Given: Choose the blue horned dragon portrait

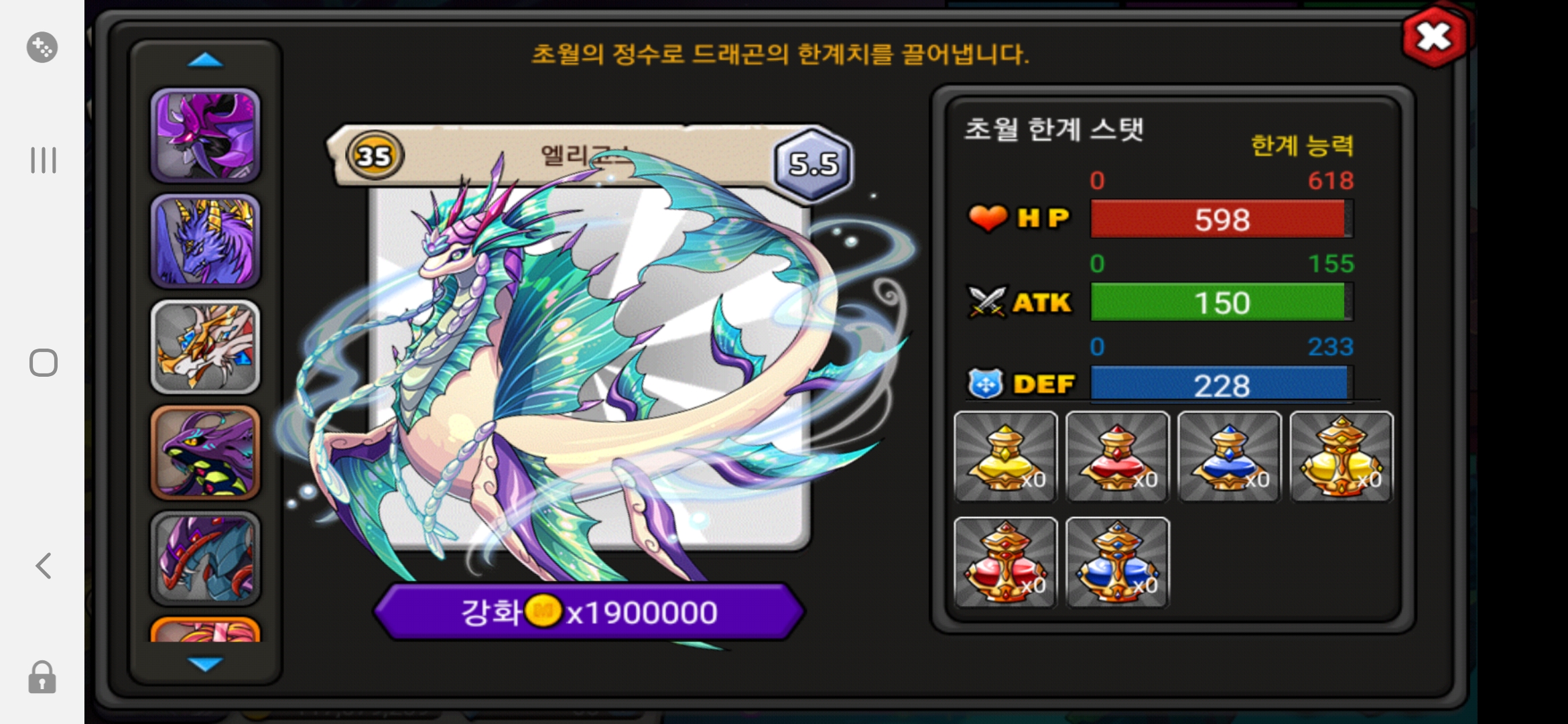Looking at the screenshot, I should pyautogui.click(x=205, y=241).
